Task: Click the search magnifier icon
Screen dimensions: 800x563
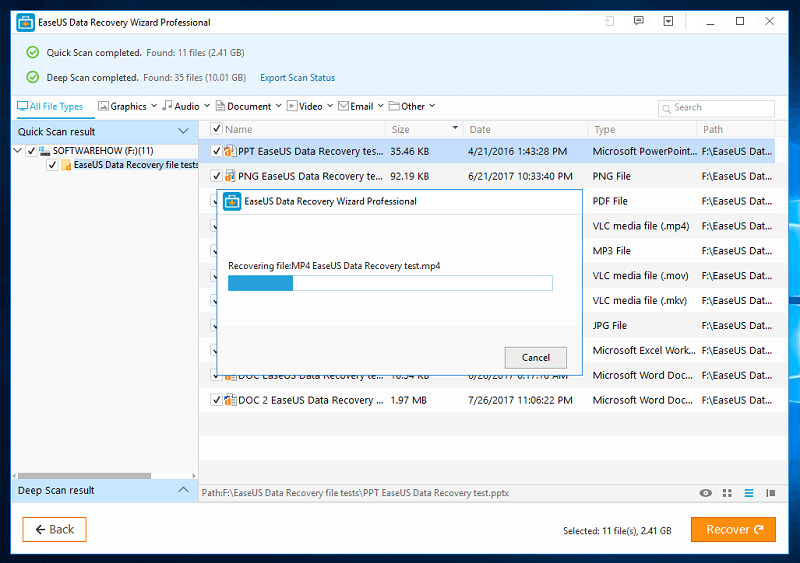Action: tap(666, 108)
